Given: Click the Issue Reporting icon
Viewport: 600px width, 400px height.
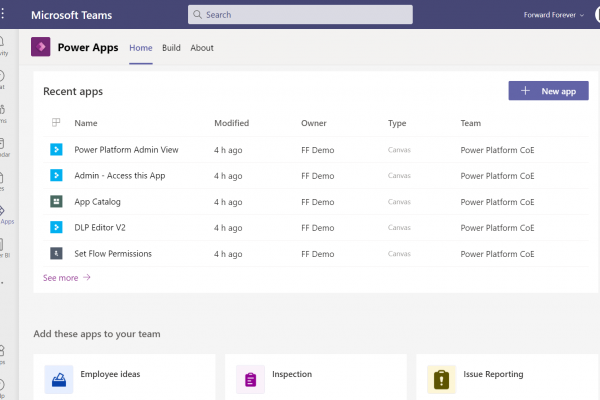Looking at the screenshot, I should coord(442,379).
